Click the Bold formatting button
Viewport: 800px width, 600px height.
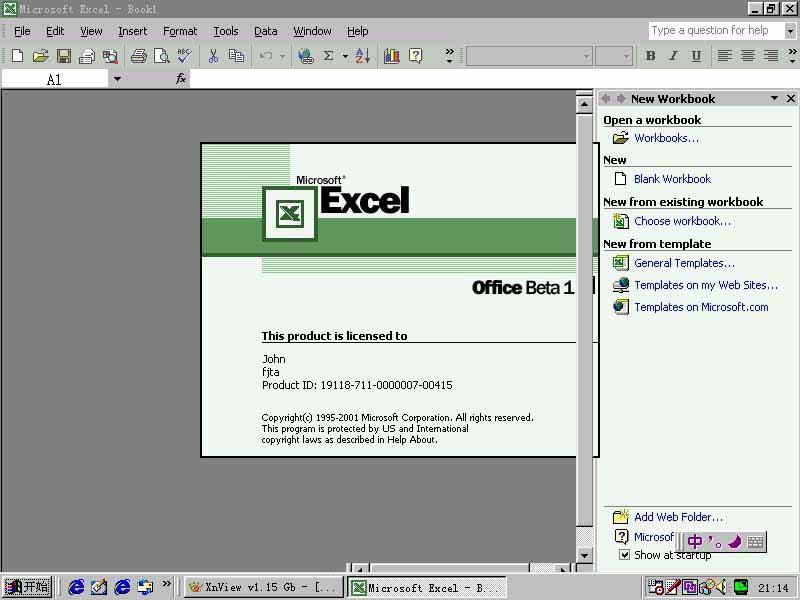(650, 56)
